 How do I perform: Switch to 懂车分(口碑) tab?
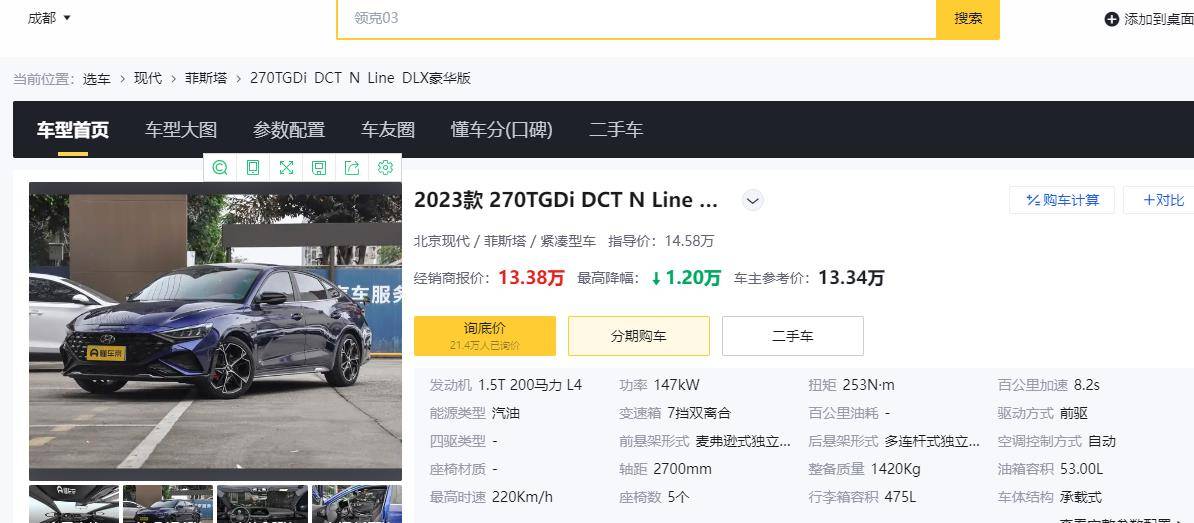click(502, 130)
